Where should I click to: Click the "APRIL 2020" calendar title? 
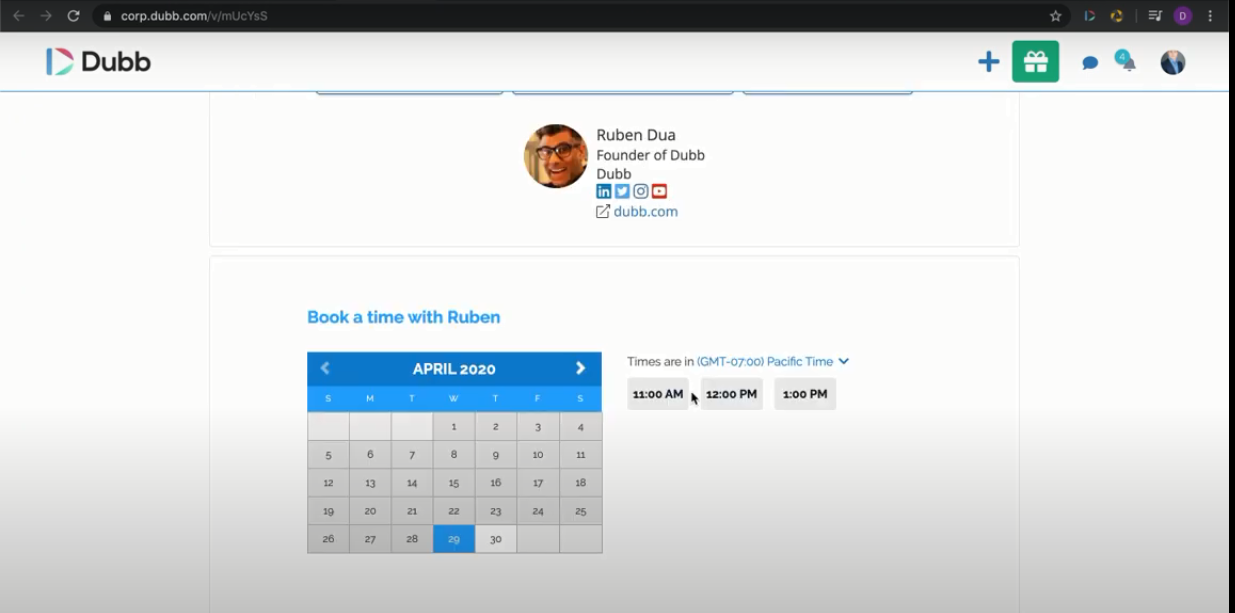pyautogui.click(x=454, y=369)
